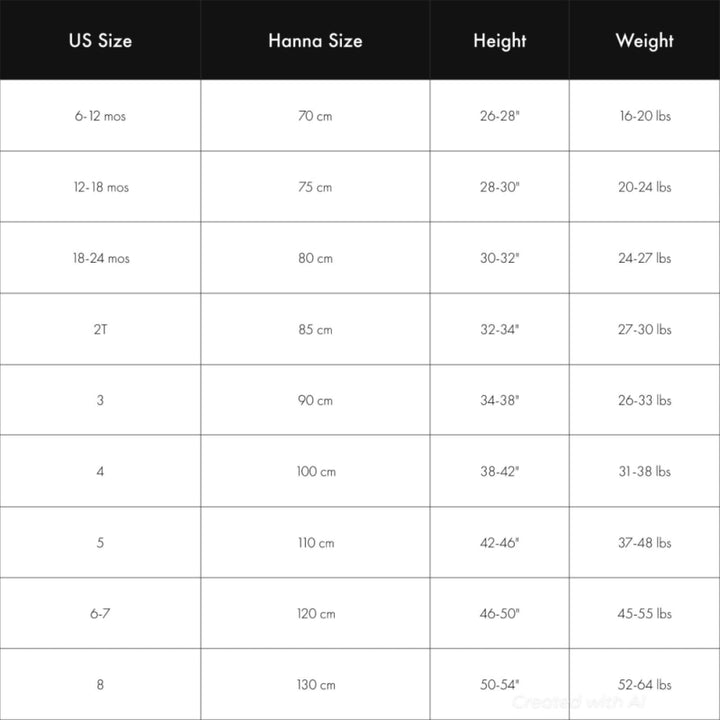Click the US Size column header
The height and width of the screenshot is (720, 720).
tap(100, 40)
